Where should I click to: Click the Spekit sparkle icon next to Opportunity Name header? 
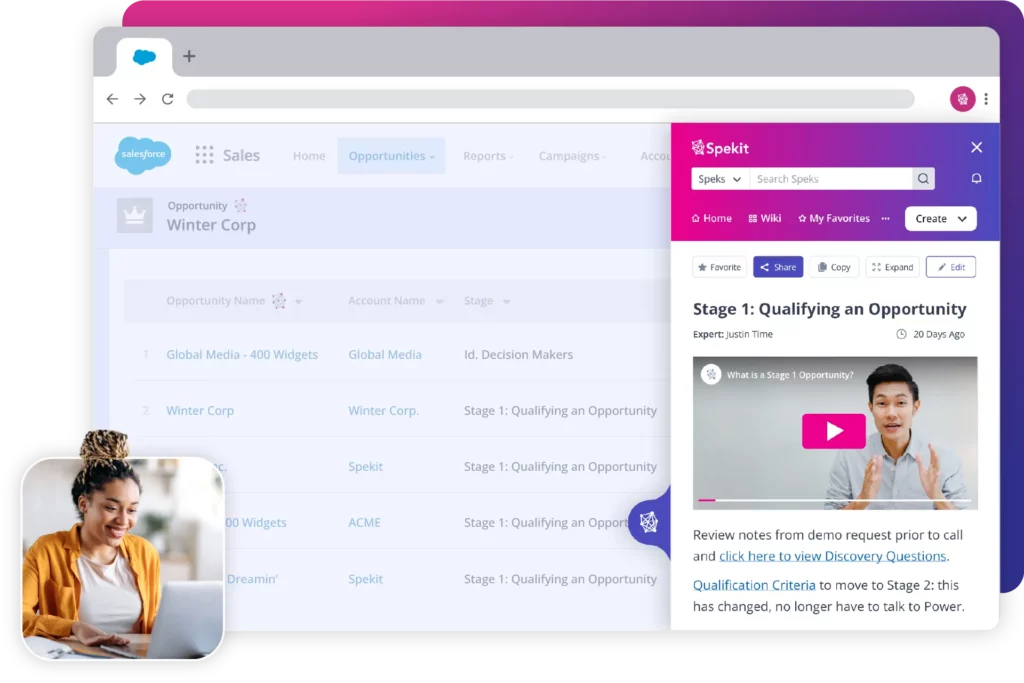(x=278, y=301)
